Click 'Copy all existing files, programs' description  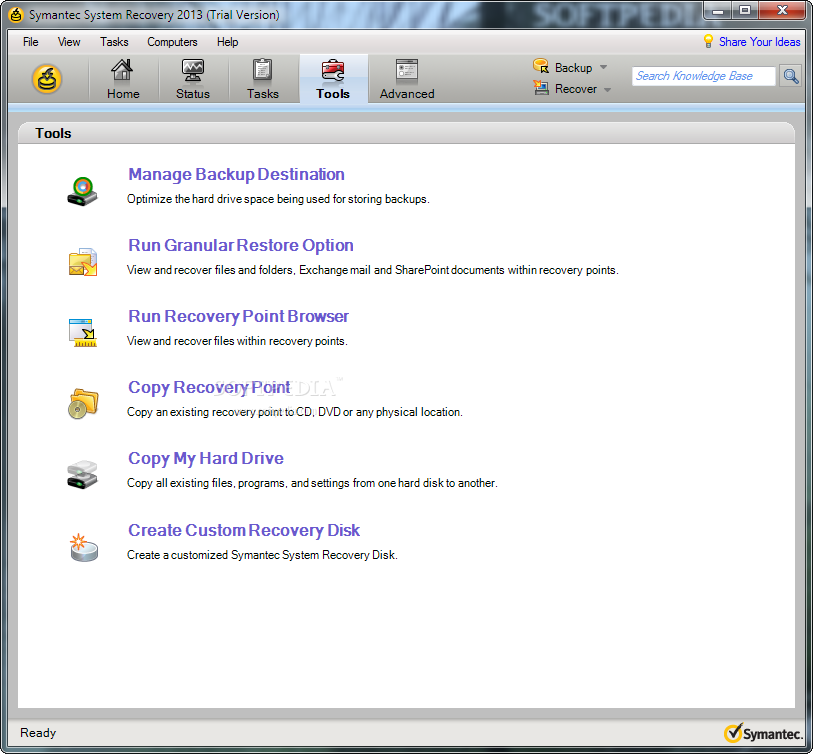click(x=312, y=483)
